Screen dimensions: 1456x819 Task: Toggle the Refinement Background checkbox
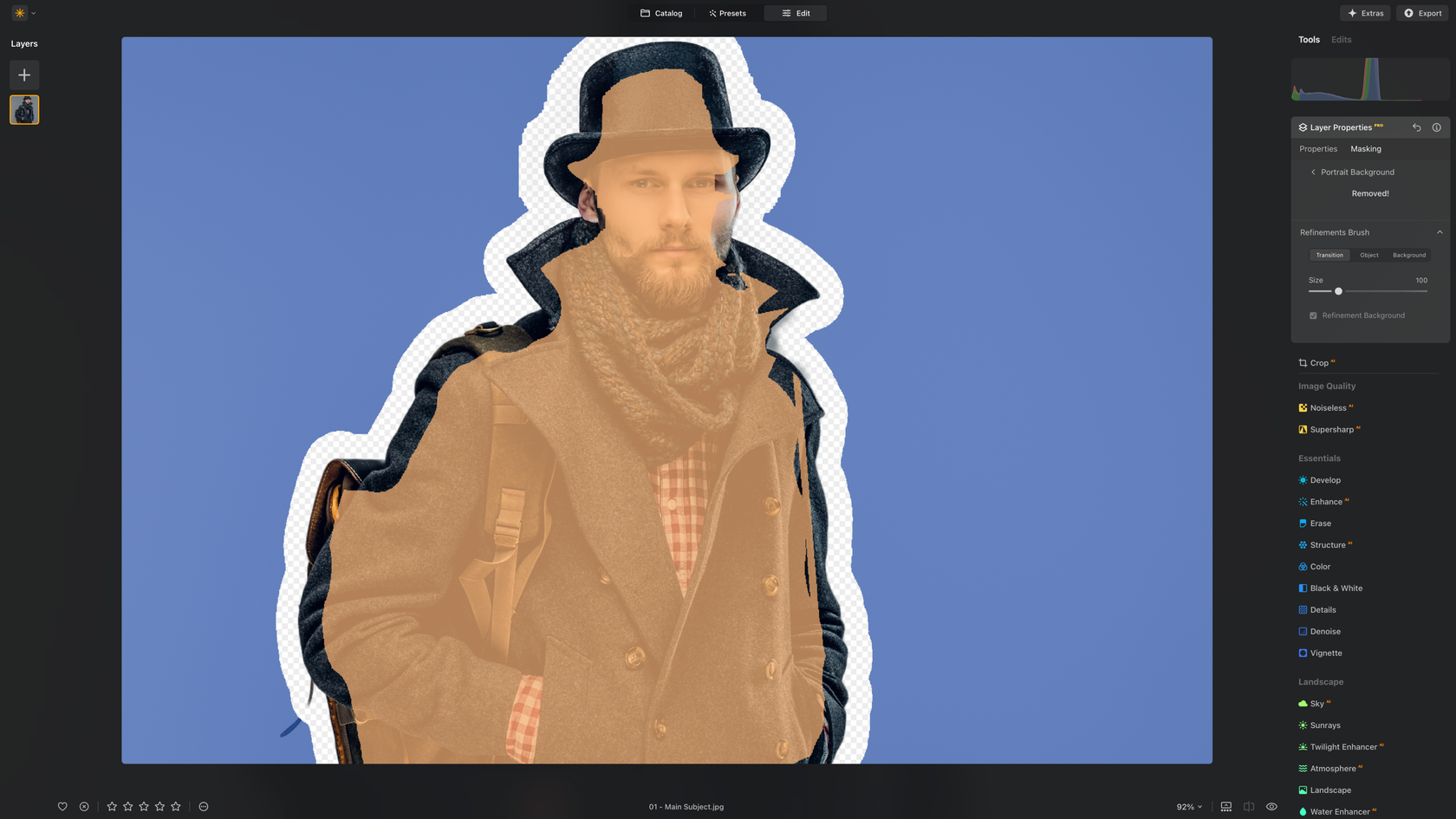point(1313,315)
